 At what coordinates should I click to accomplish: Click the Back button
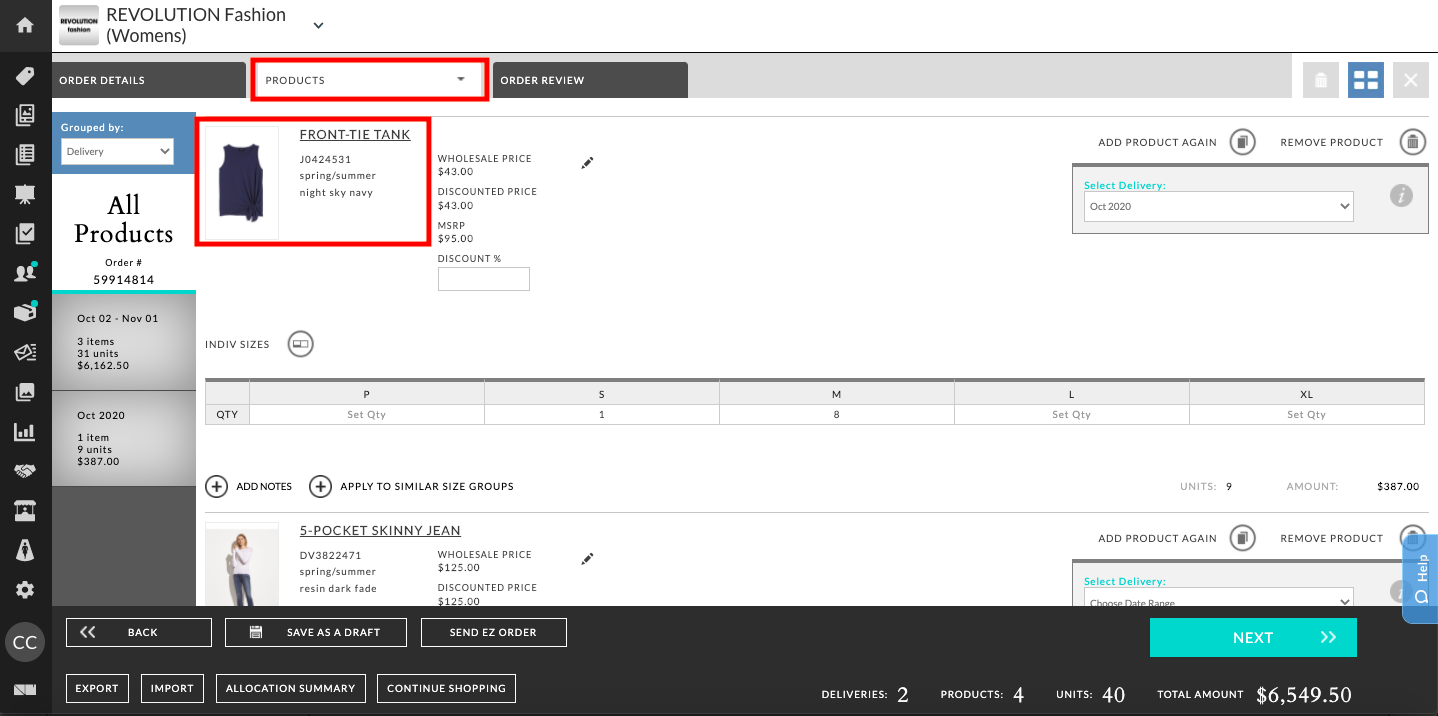click(x=139, y=633)
